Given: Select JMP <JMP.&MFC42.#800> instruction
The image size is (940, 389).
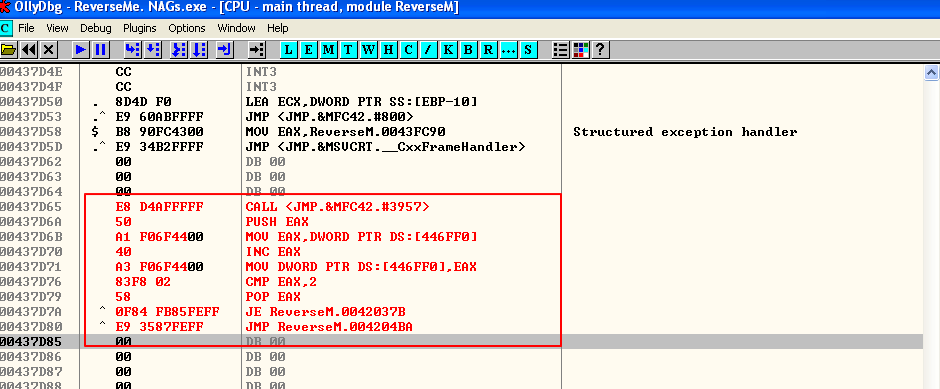Looking at the screenshot, I should 330,116.
